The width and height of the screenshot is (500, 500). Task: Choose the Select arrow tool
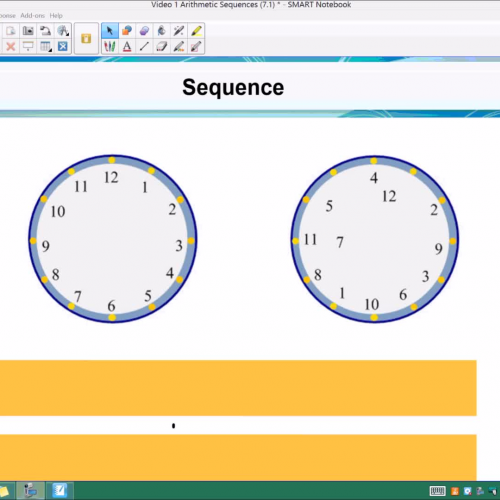(x=109, y=31)
